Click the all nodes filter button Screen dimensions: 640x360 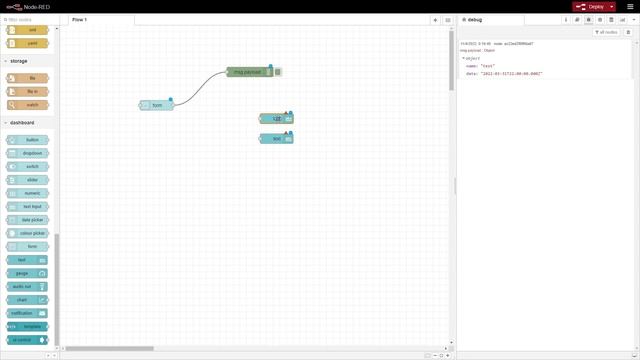(x=607, y=32)
